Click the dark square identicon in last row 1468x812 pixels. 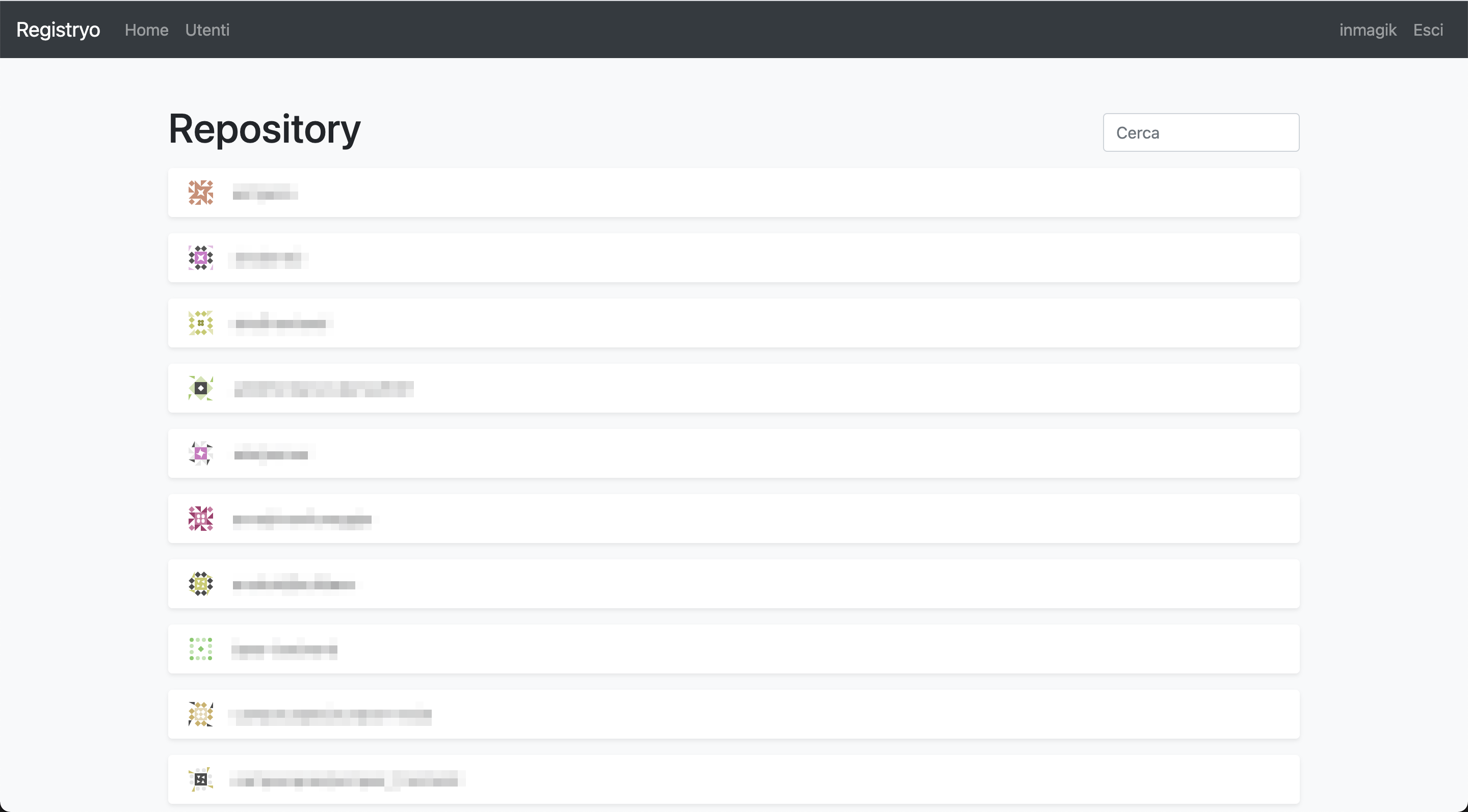click(x=201, y=779)
